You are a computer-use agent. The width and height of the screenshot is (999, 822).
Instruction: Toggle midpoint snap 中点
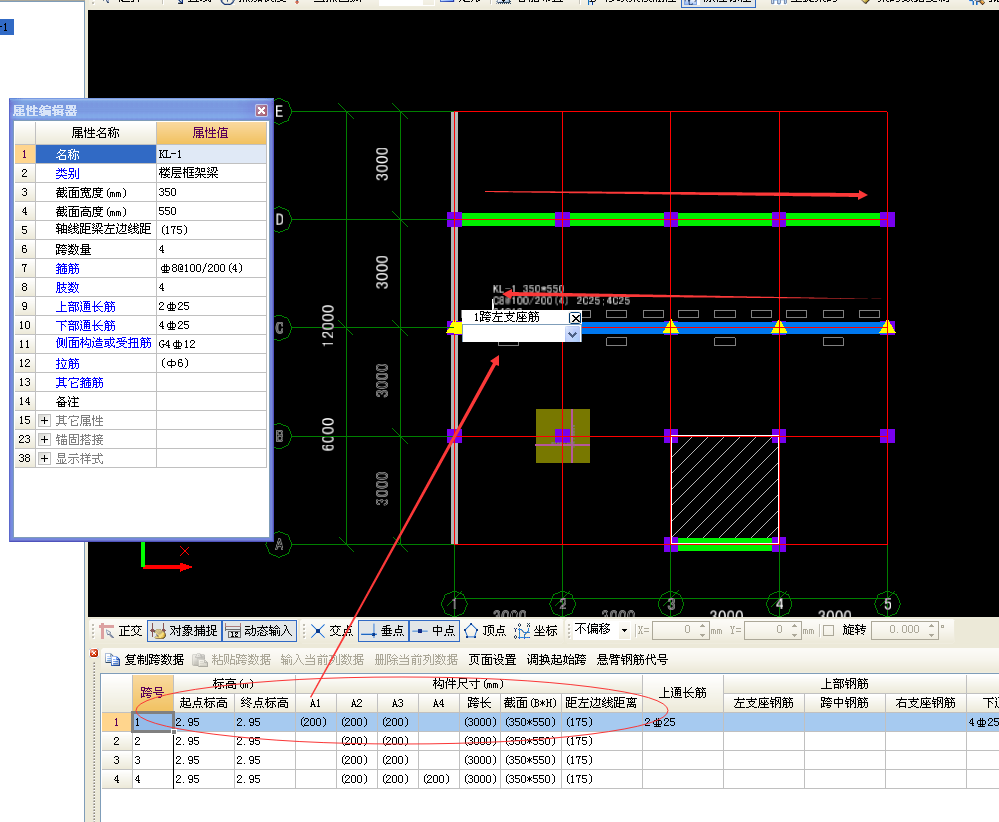434,631
